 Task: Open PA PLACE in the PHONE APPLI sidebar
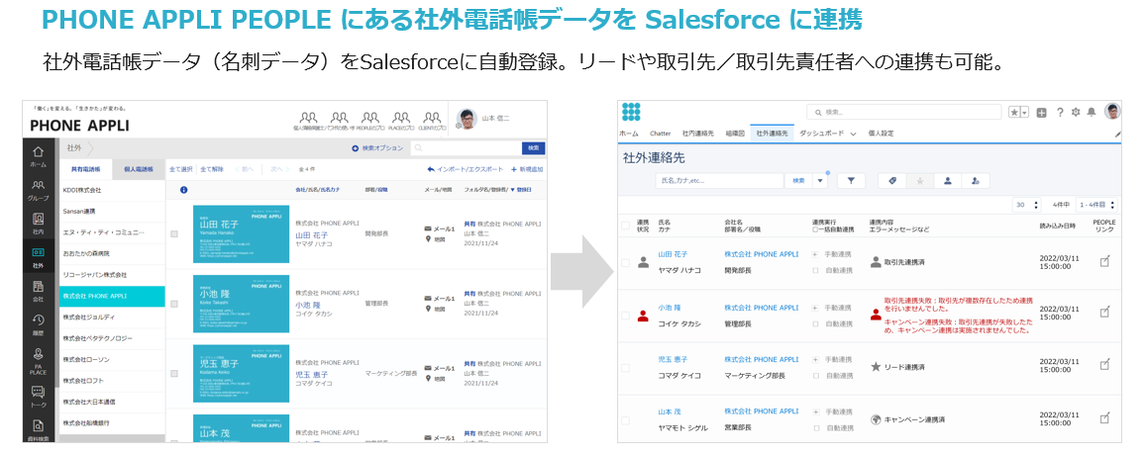[x=38, y=360]
